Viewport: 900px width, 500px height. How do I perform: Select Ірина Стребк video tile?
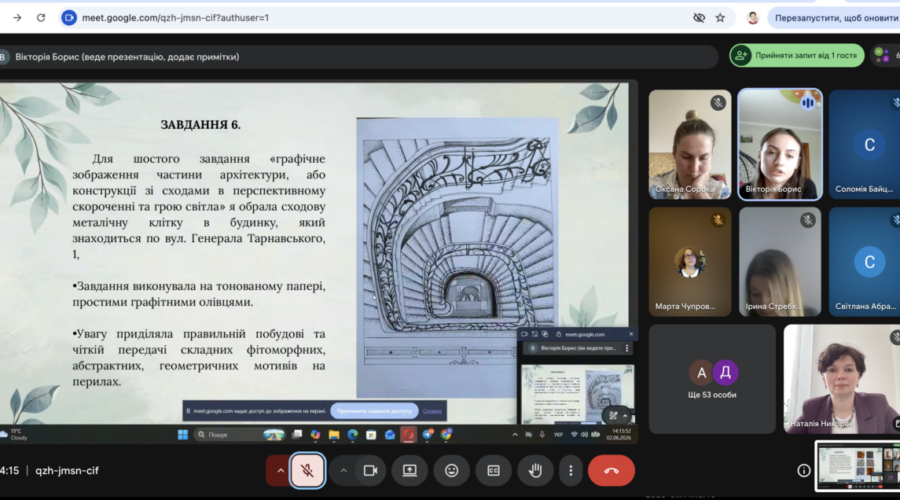click(780, 262)
